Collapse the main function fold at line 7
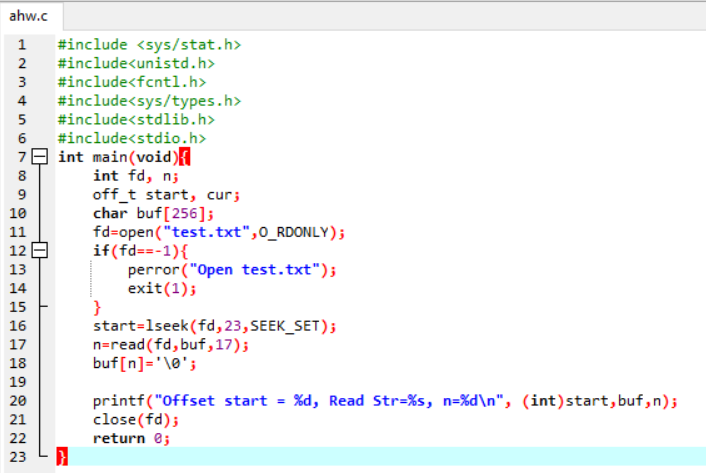This screenshot has height=473, width=706. pos(40,157)
